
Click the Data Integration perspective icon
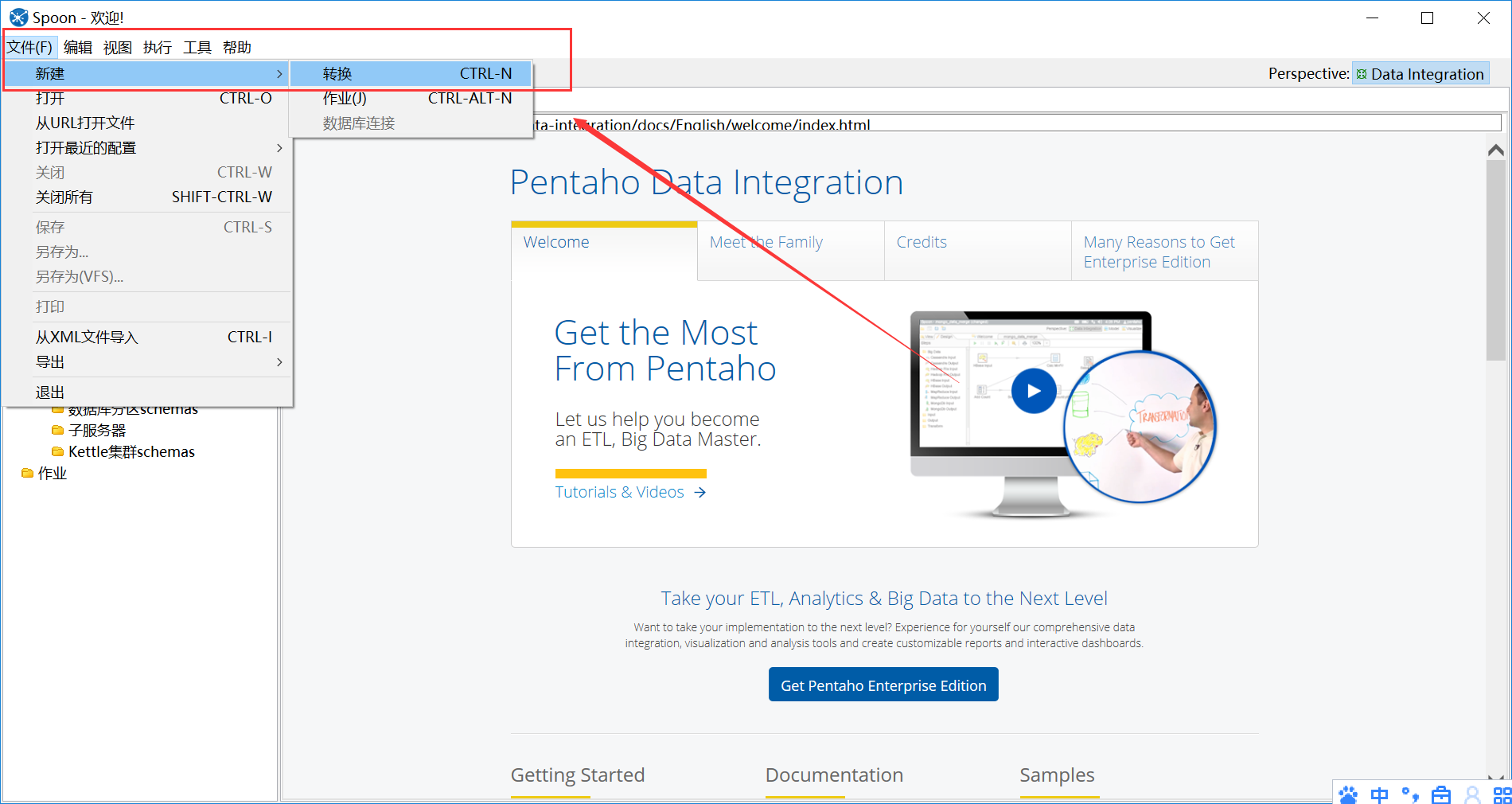[x=1362, y=74]
